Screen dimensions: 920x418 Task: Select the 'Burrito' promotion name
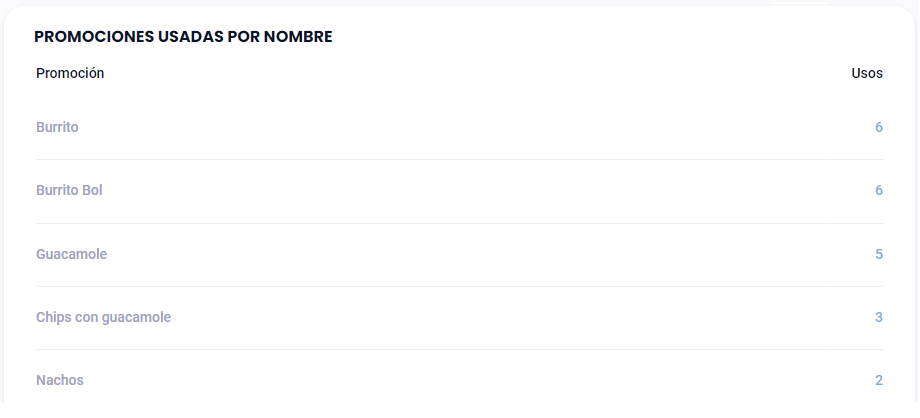click(x=57, y=127)
